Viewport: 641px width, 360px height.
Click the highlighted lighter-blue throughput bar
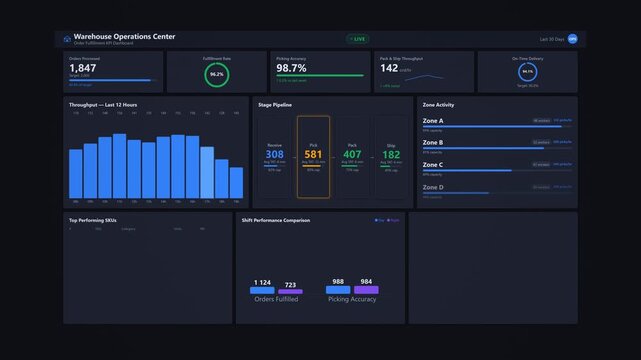point(207,172)
